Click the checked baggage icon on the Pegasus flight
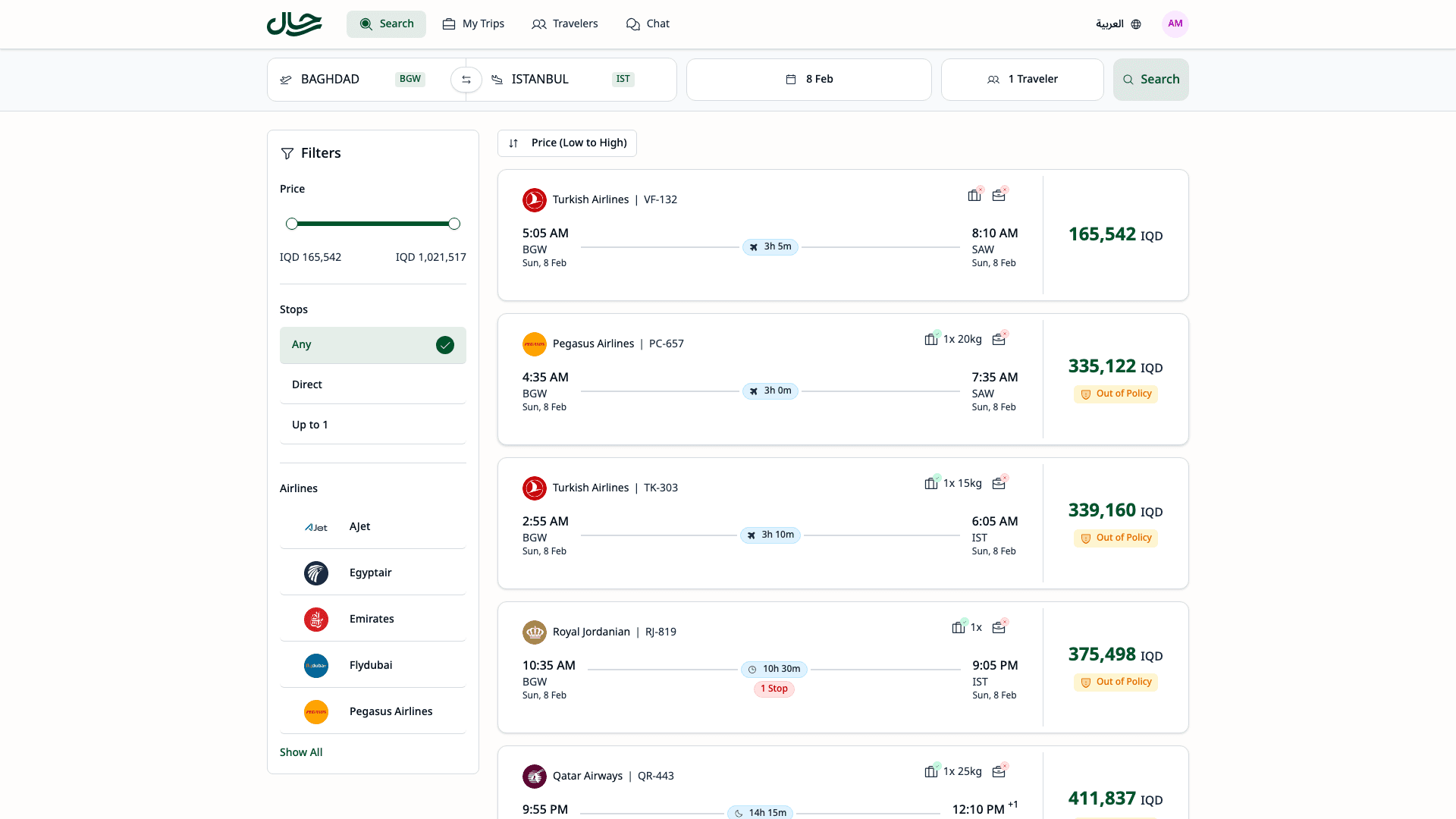This screenshot has width=1456, height=819. pyautogui.click(x=930, y=339)
